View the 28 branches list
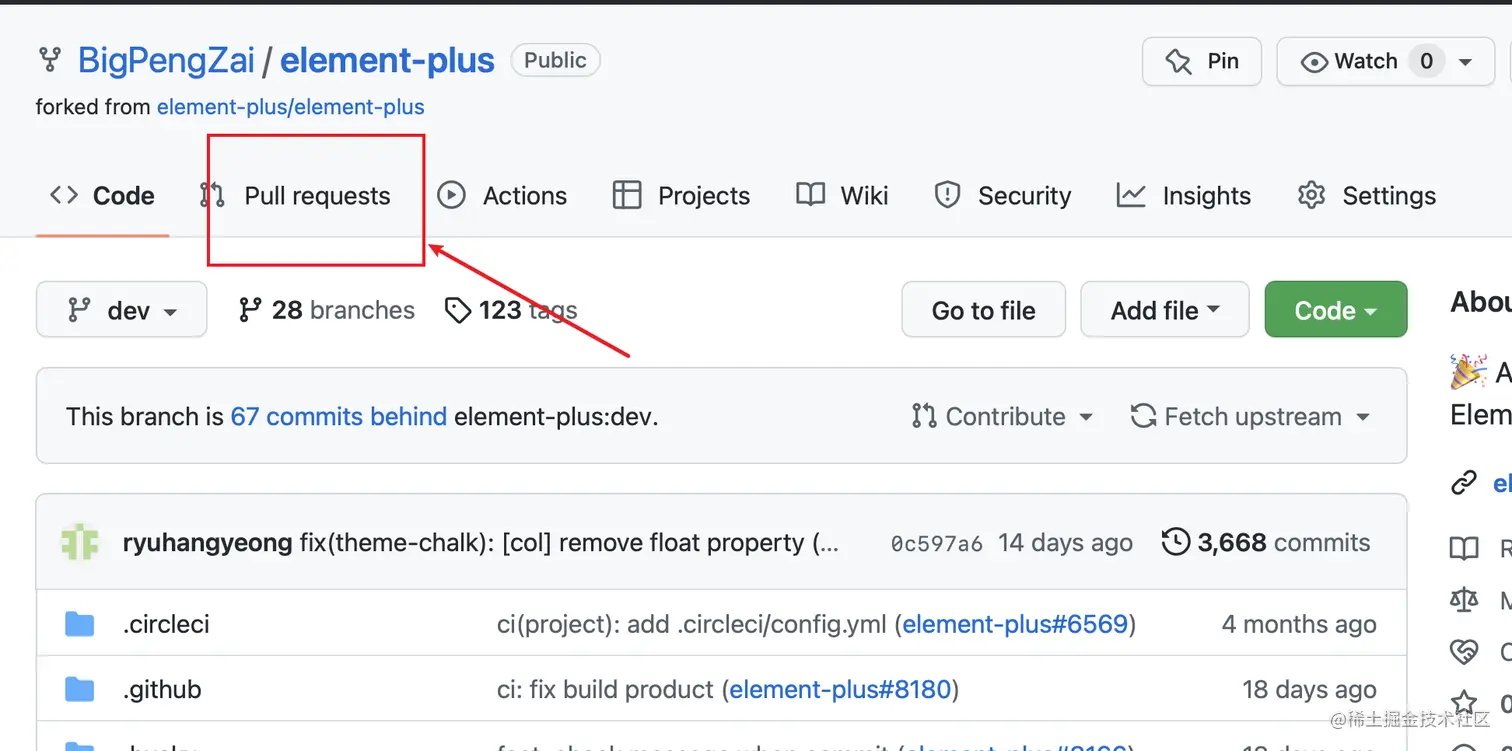Viewport: 1512px width, 751px height. tap(326, 310)
